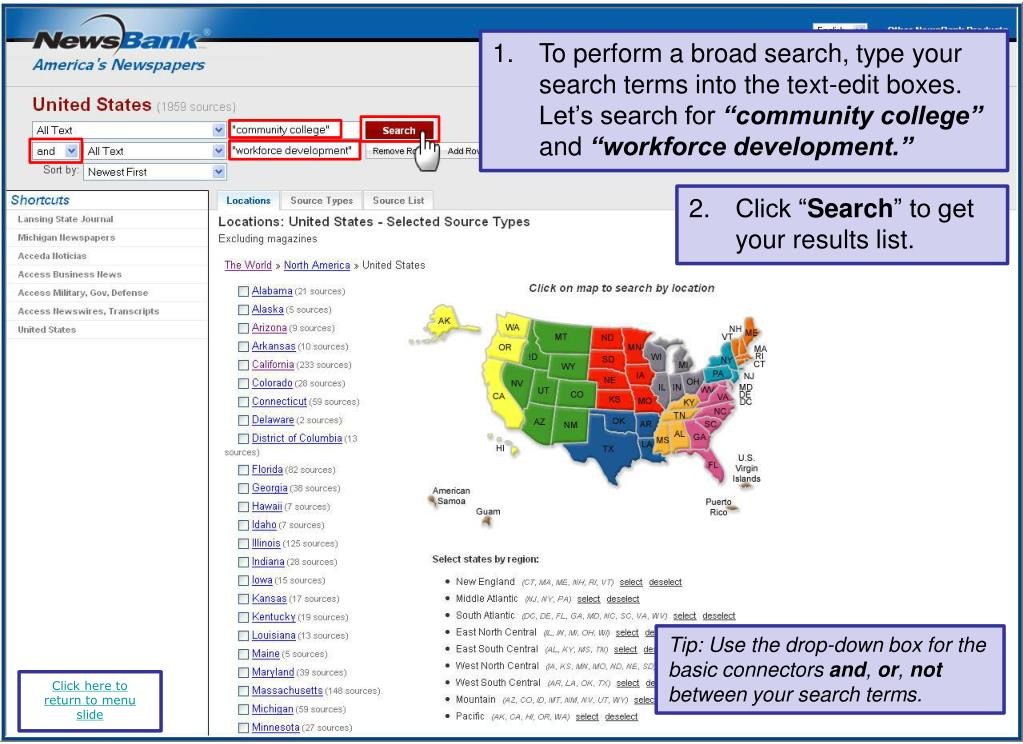This screenshot has height=744, width=1023.
Task: Open the Michigan Newspapers shortcut
Action: coord(66,238)
